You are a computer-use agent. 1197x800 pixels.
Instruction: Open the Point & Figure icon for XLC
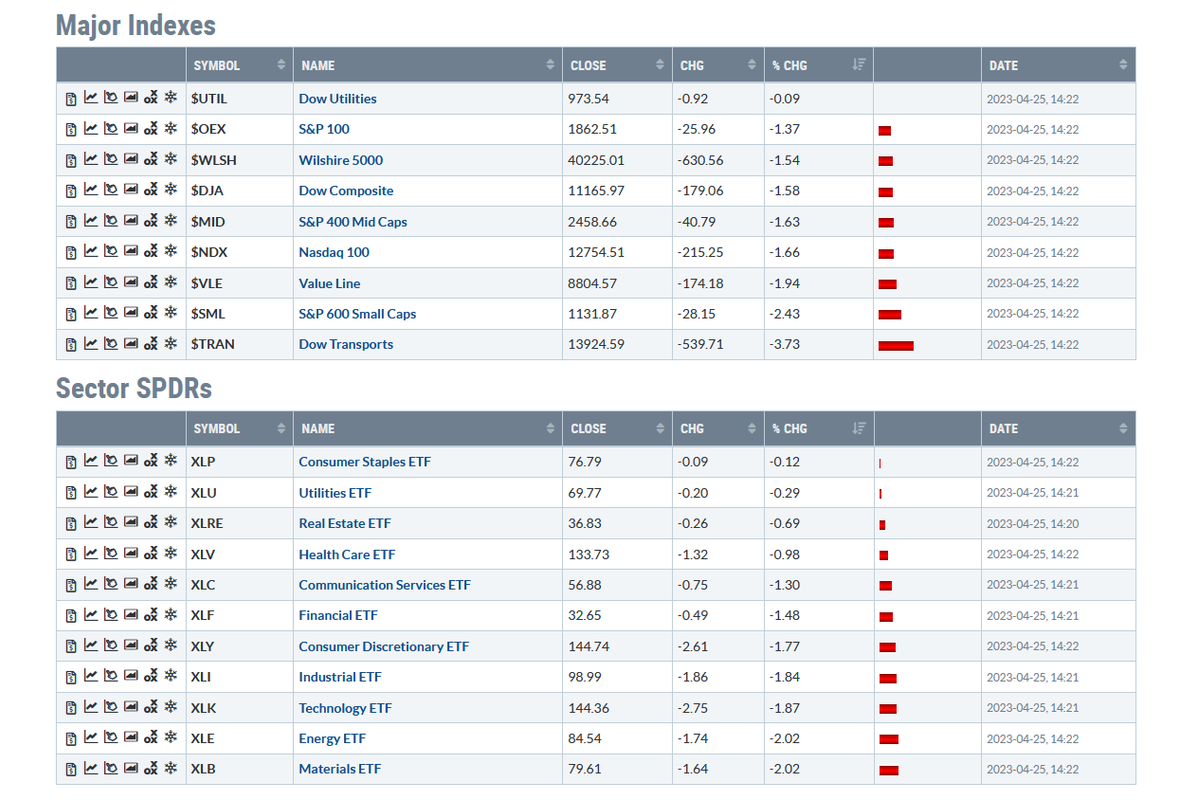pyautogui.click(x=151, y=584)
